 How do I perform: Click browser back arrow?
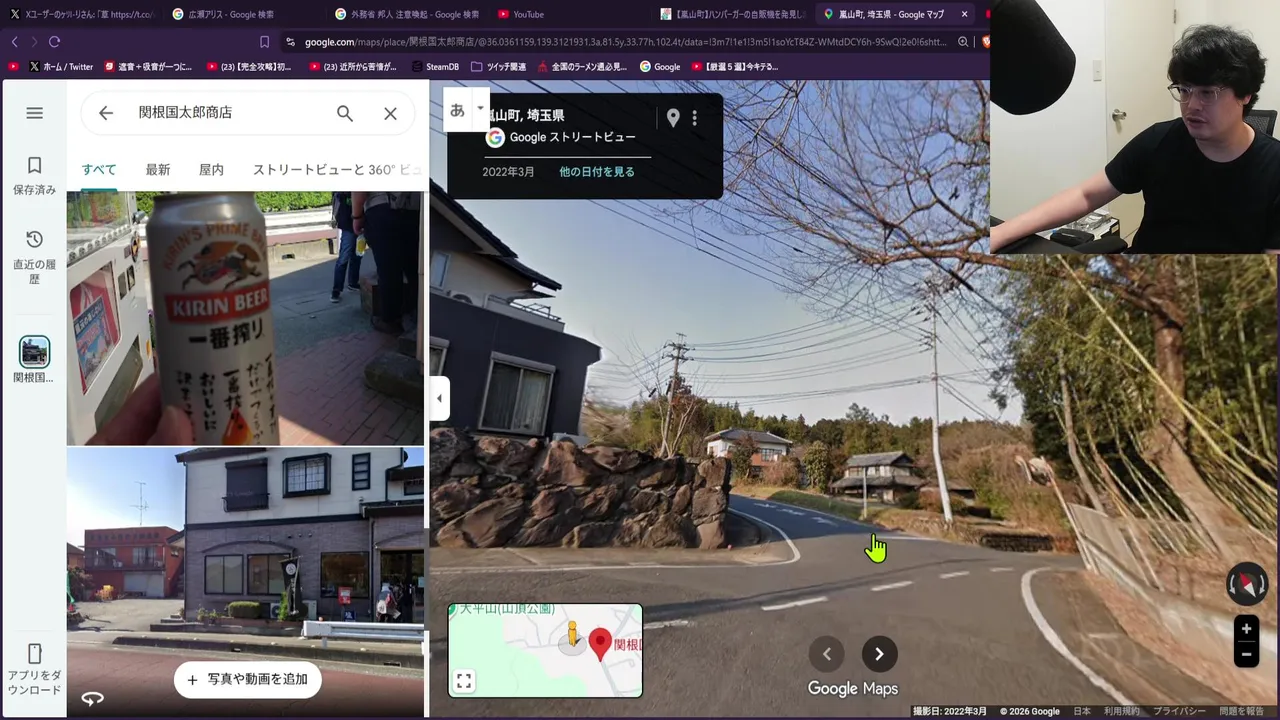14,42
